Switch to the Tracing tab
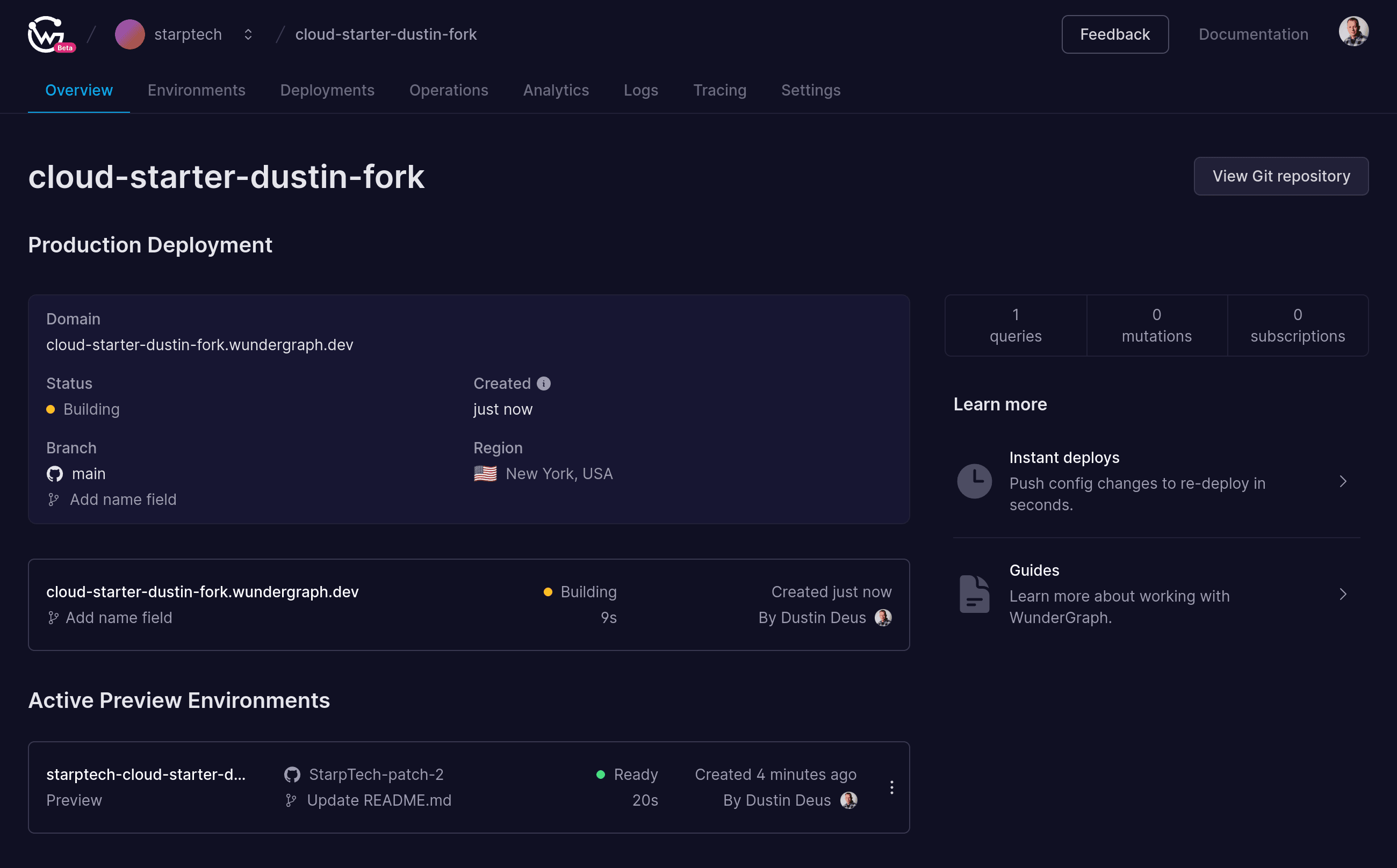The width and height of the screenshot is (1397, 868). [x=719, y=90]
